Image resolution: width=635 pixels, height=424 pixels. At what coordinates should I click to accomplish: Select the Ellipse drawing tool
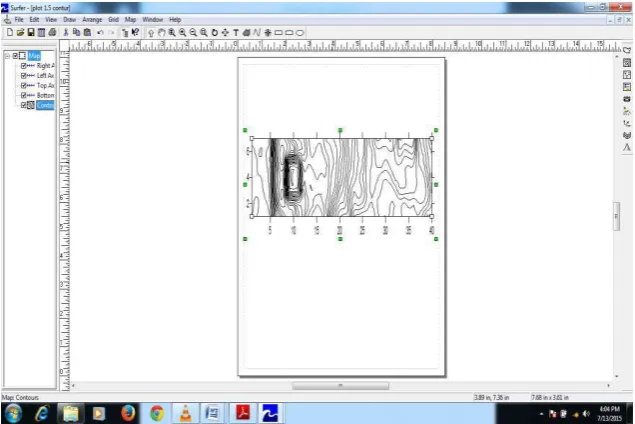pos(300,33)
